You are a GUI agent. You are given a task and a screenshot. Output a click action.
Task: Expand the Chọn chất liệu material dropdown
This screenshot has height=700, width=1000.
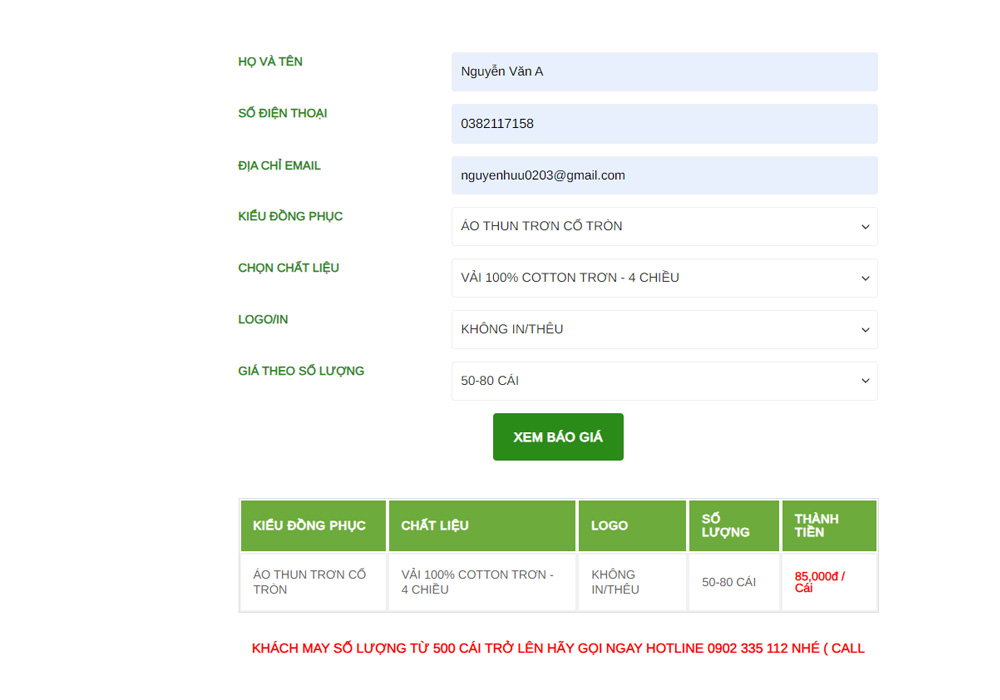pyautogui.click(x=664, y=278)
